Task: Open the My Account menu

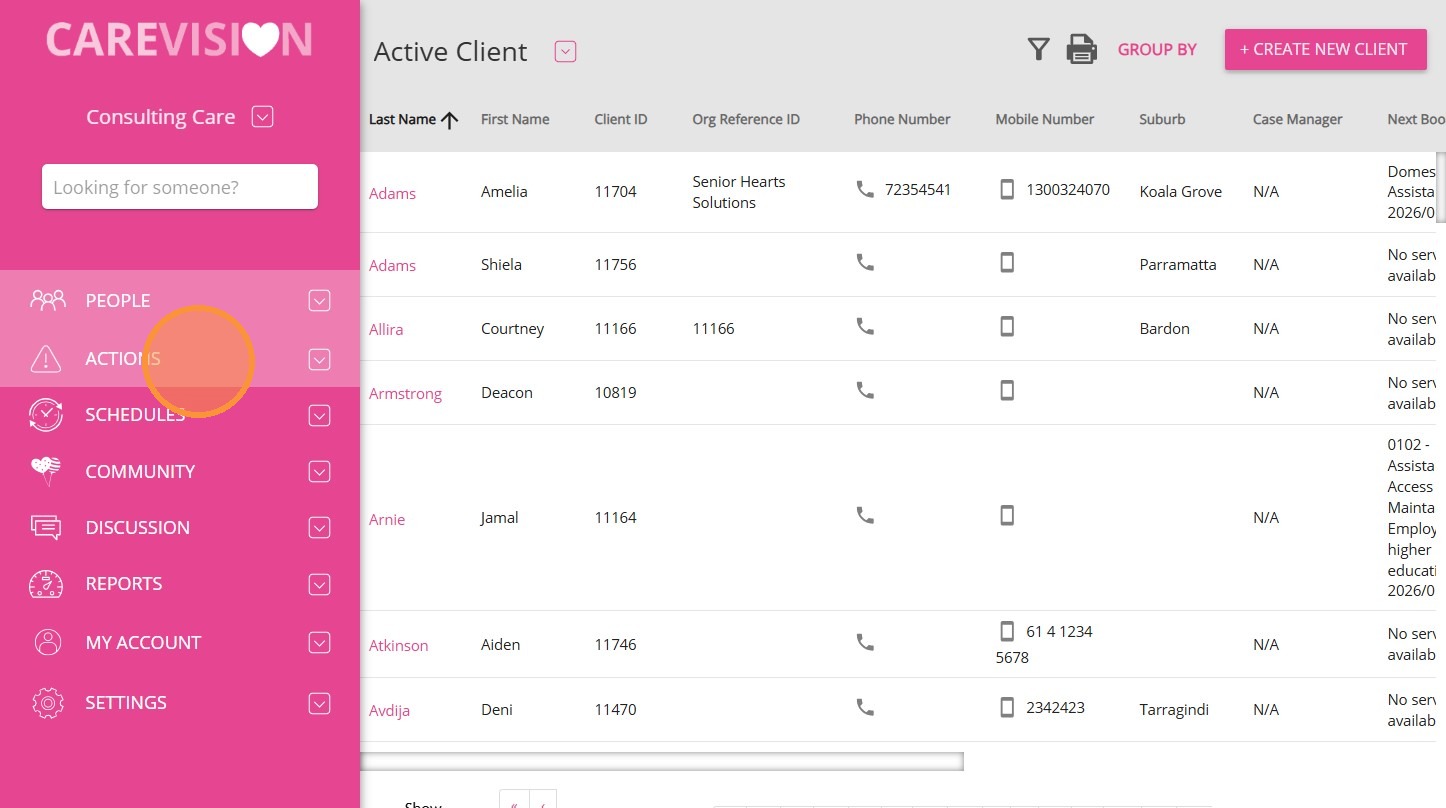Action: 143,643
